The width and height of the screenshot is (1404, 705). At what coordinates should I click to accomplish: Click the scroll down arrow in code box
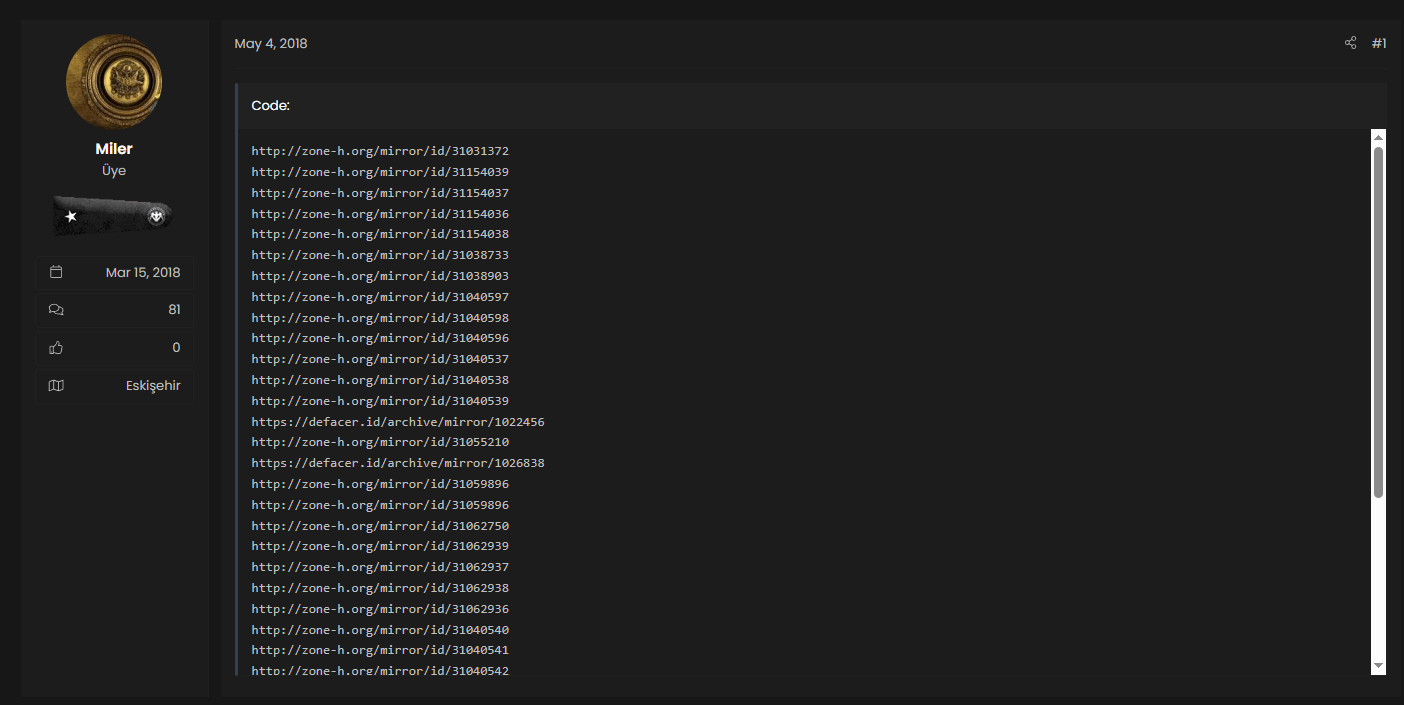coord(1378,665)
